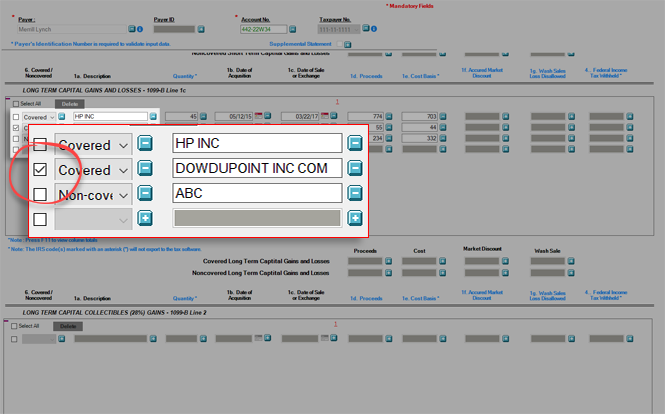
Task: Click the upper 1e. Cost Basis column header
Action: 420,76
